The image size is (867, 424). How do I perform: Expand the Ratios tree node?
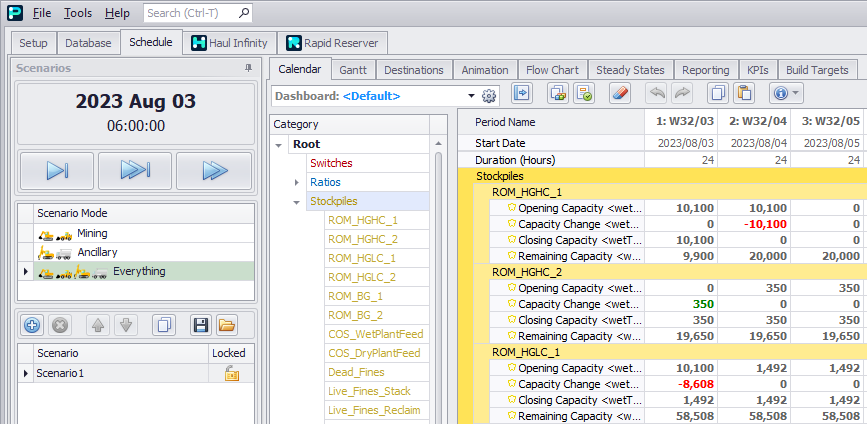297,182
